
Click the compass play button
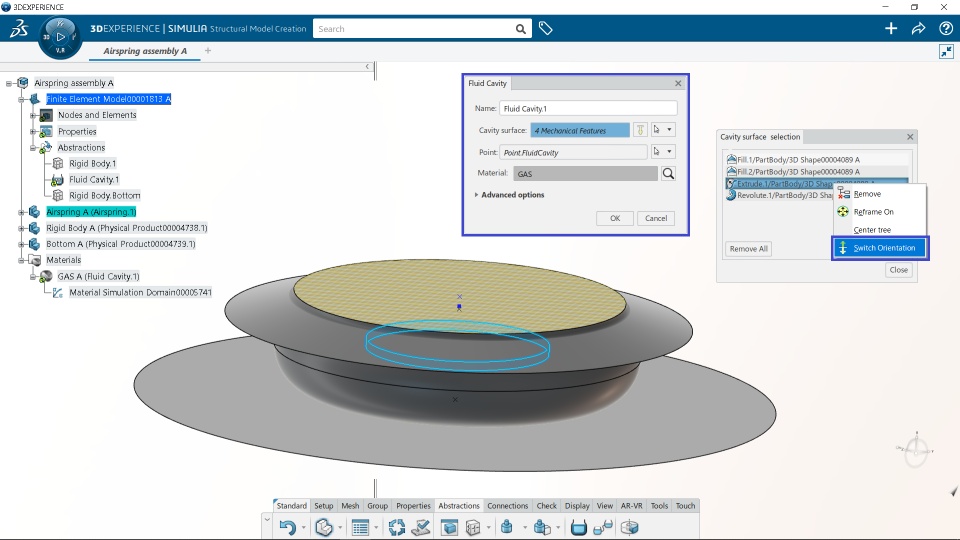[60, 37]
